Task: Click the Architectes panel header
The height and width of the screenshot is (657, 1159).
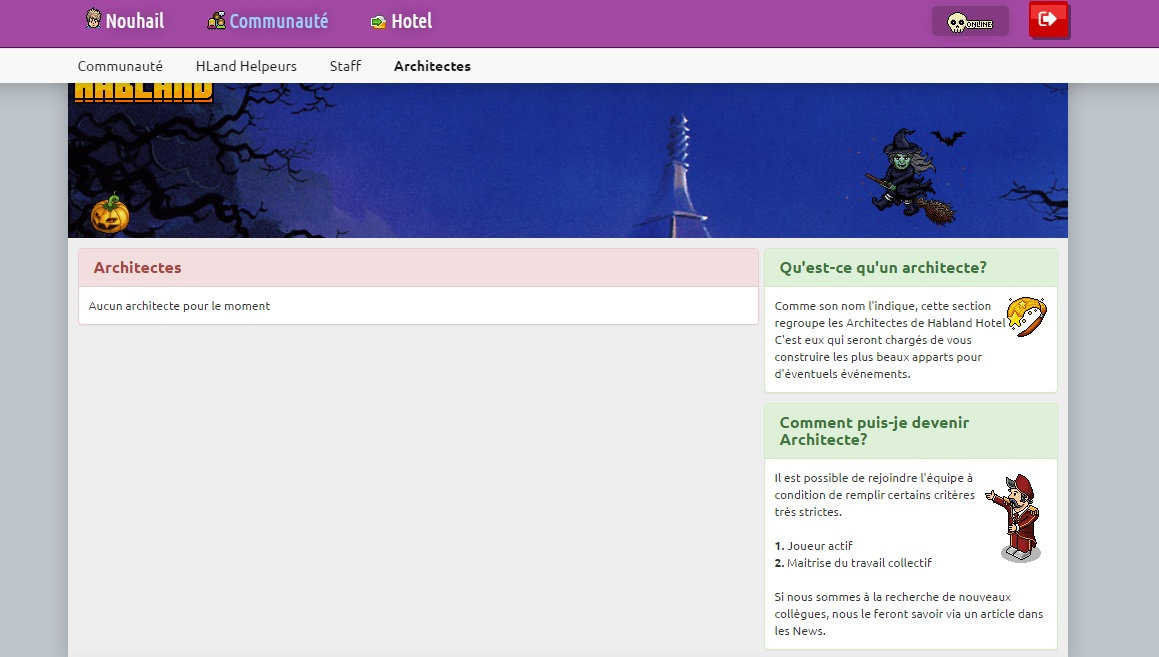Action: [137, 267]
